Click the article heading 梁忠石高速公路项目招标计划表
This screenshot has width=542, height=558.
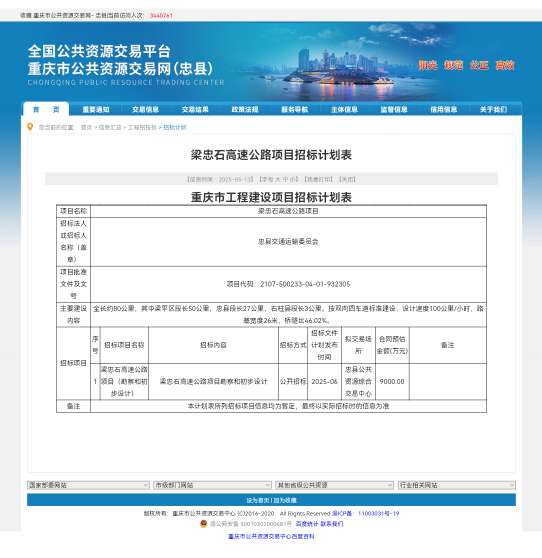[271, 155]
